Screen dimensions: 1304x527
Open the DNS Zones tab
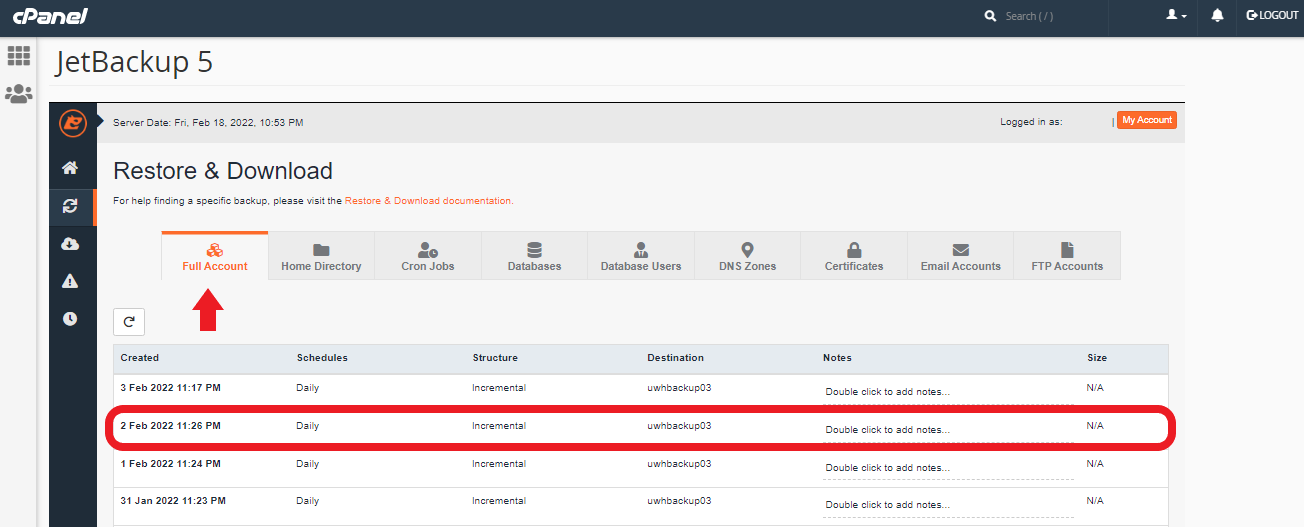click(x=747, y=256)
